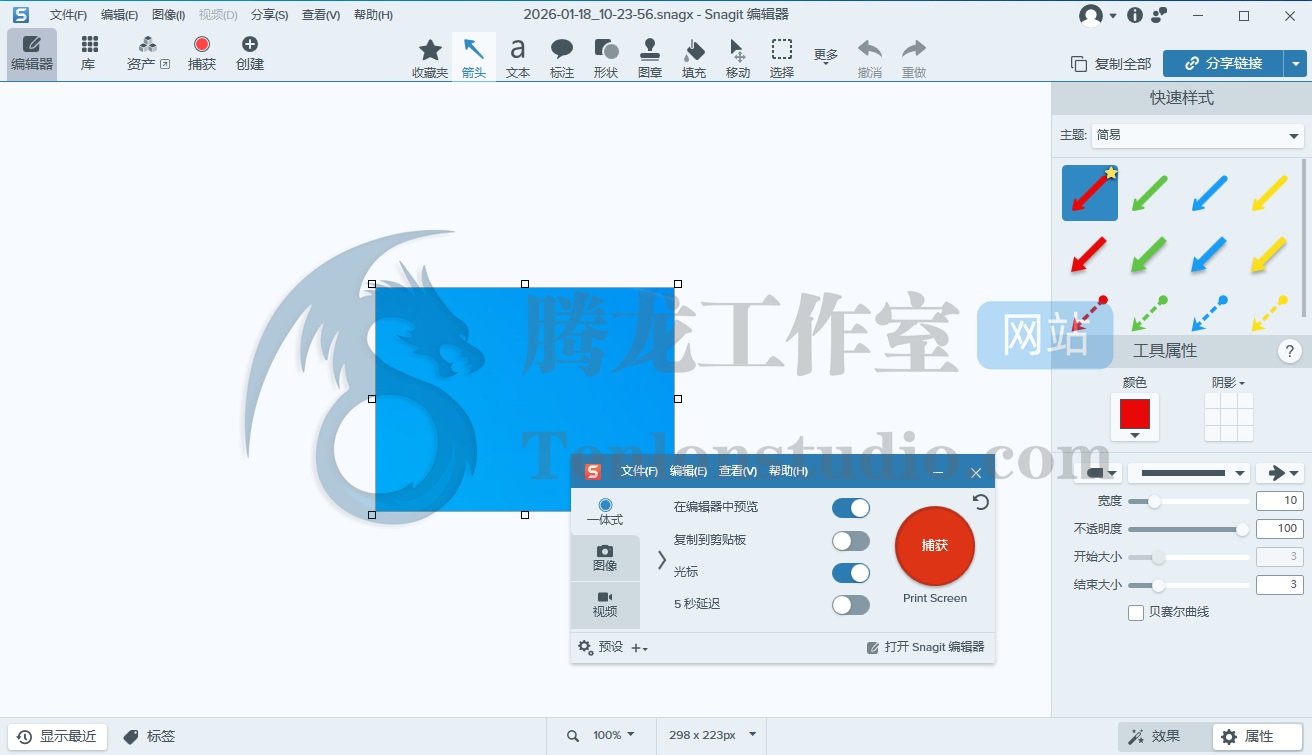This screenshot has height=755, width=1312.
Task: Click the 收藏夹 favorites star
Action: pyautogui.click(x=430, y=57)
